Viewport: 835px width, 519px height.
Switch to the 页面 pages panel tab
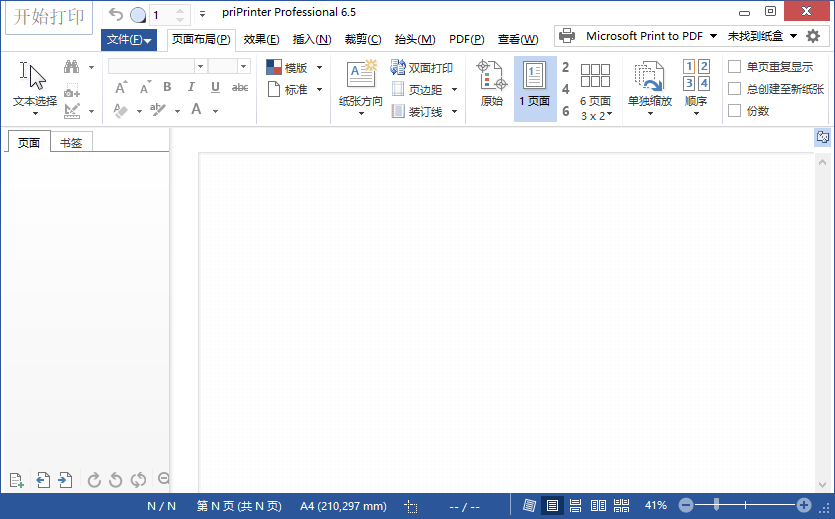click(29, 143)
